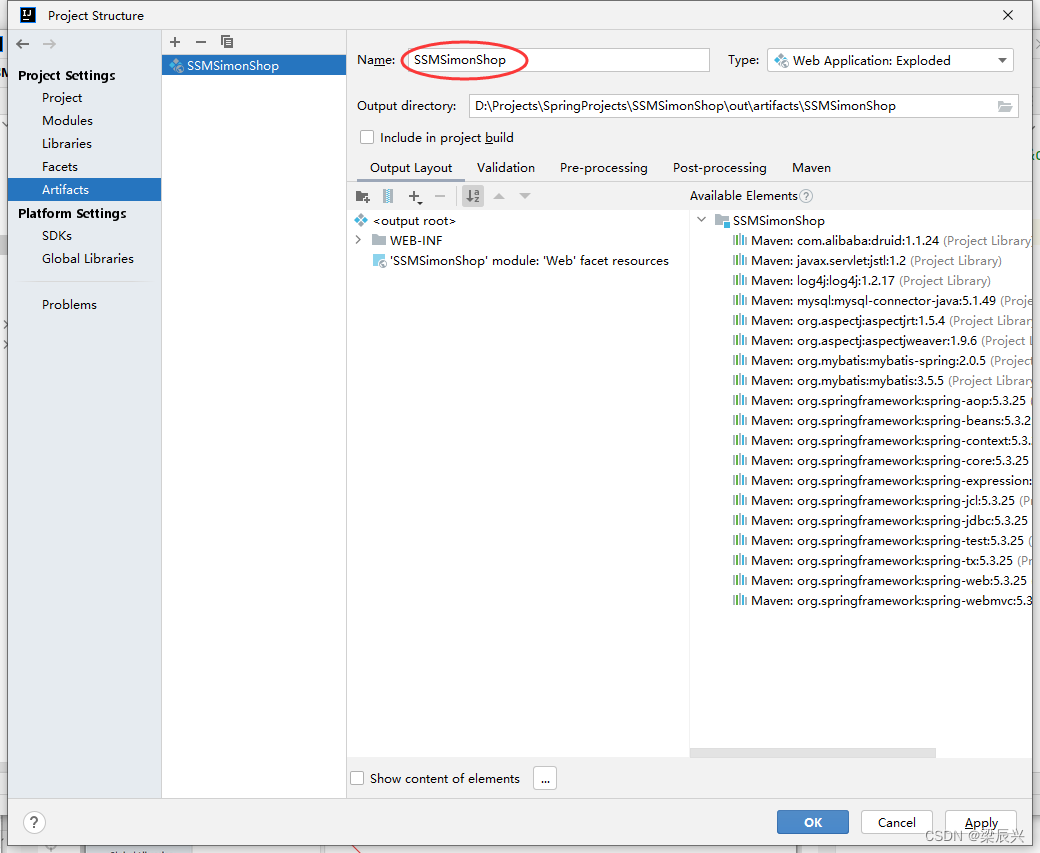
Task: Create an archive in the output layout
Action: pyautogui.click(x=388, y=196)
